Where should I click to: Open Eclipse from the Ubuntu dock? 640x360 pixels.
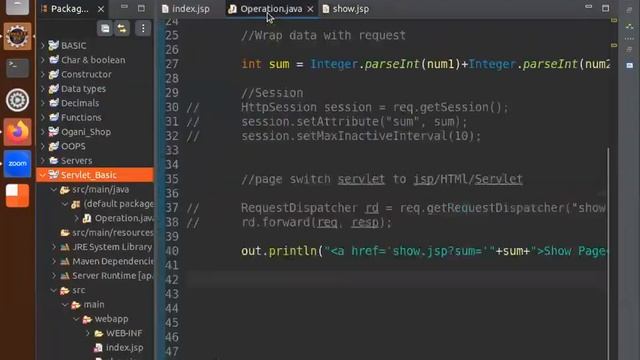pos(17,36)
